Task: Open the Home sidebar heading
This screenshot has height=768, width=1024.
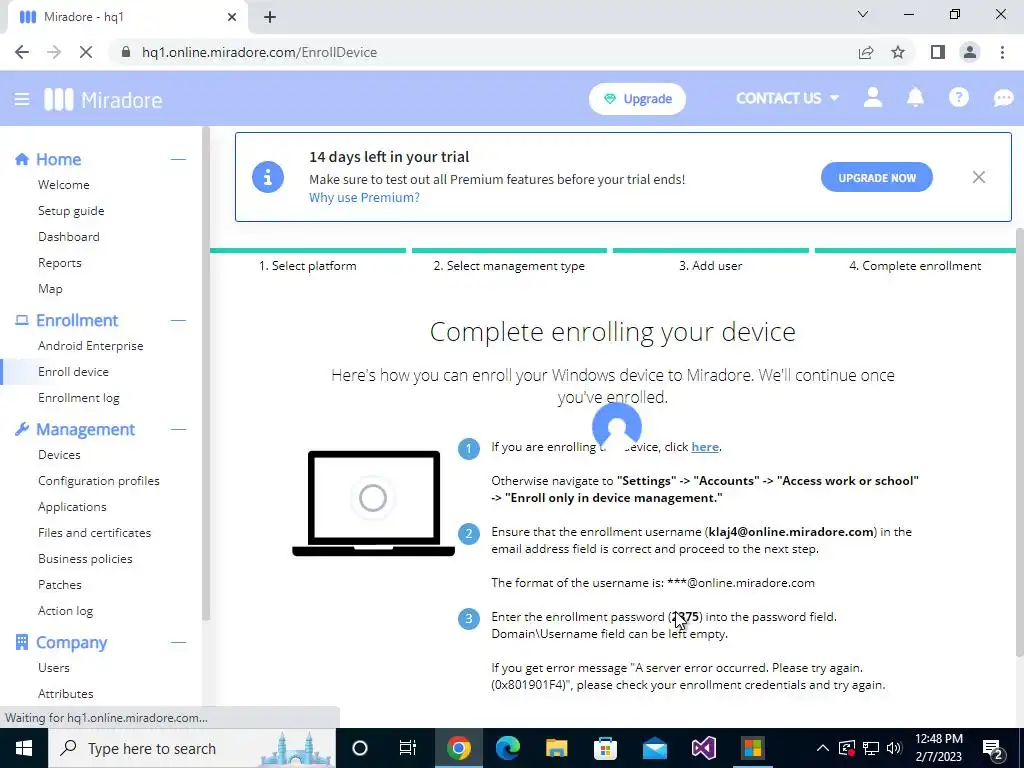Action: (58, 159)
